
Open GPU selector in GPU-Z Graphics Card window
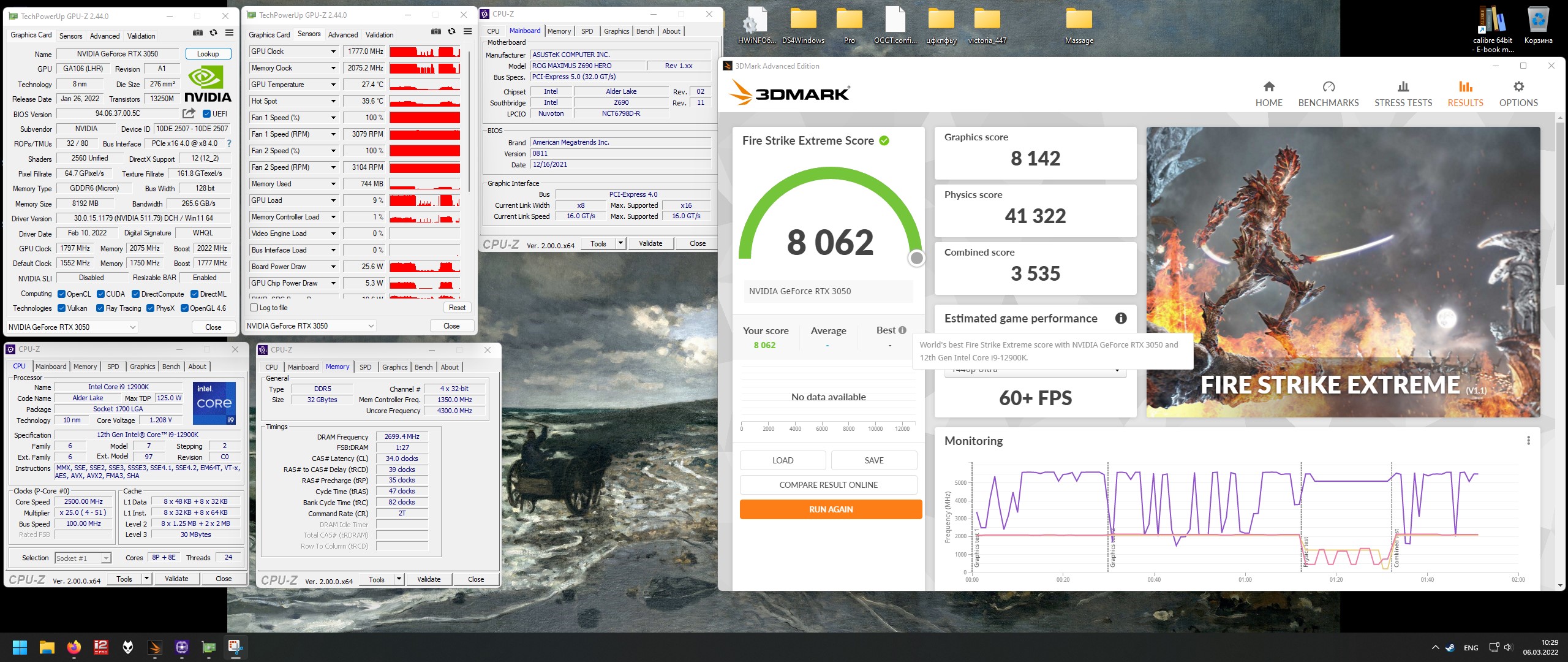pyautogui.click(x=72, y=327)
